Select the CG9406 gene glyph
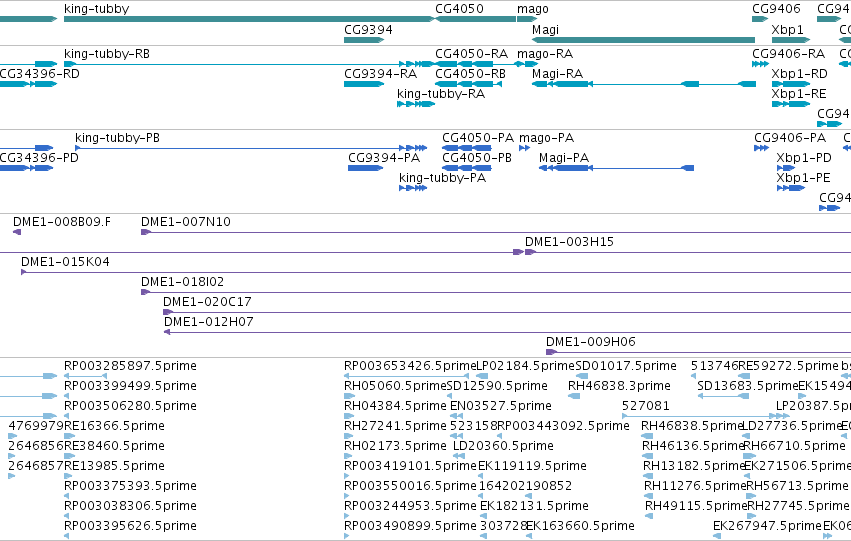The height and width of the screenshot is (541, 851). click(x=760, y=19)
